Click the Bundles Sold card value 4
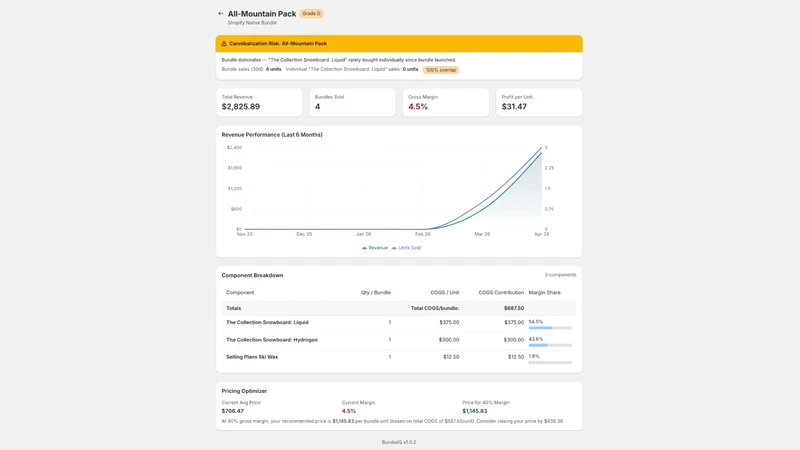 point(317,107)
